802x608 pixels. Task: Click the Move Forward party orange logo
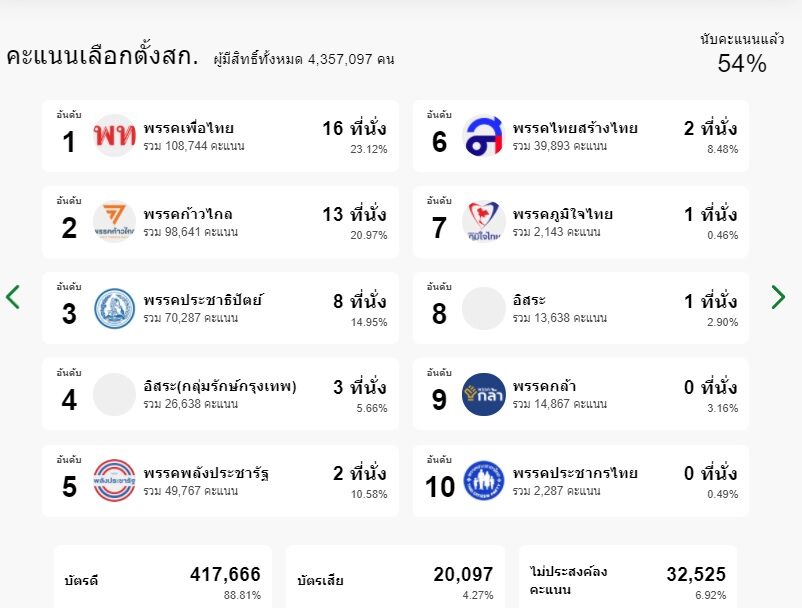click(114, 221)
